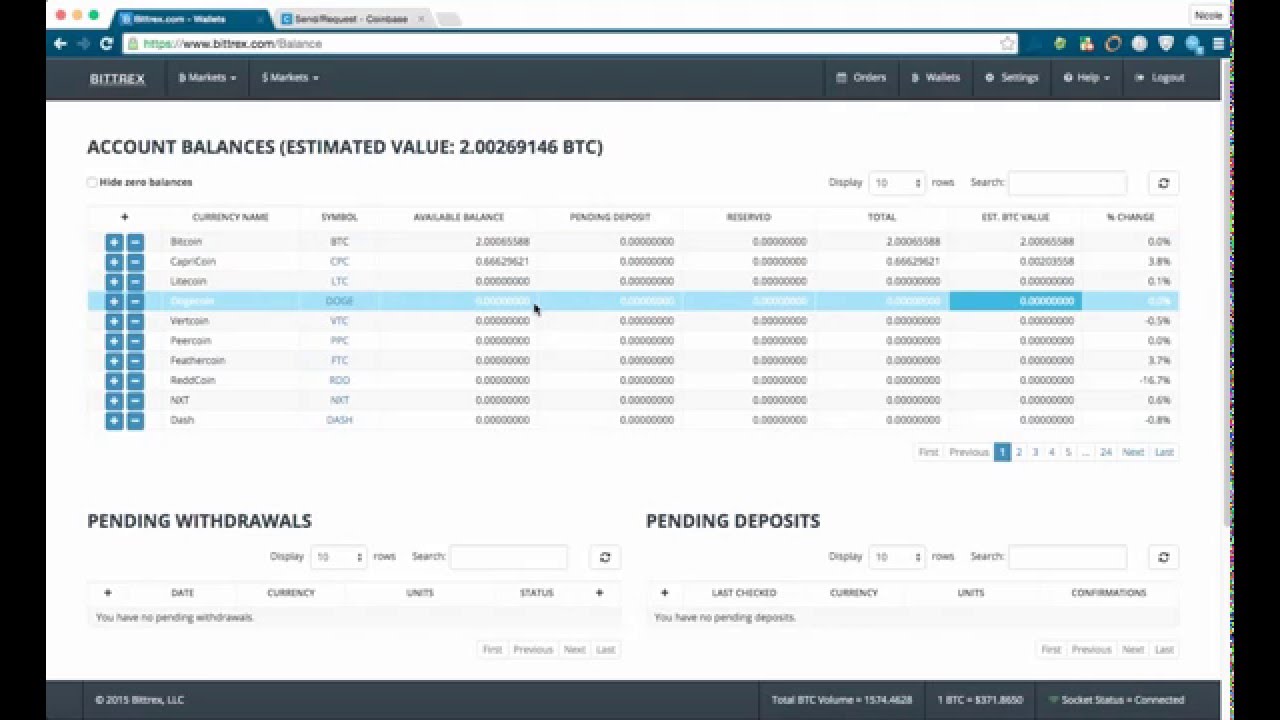Image resolution: width=1280 pixels, height=720 pixels.
Task: Click the Socket Status Connected indicator
Action: [x=1116, y=700]
